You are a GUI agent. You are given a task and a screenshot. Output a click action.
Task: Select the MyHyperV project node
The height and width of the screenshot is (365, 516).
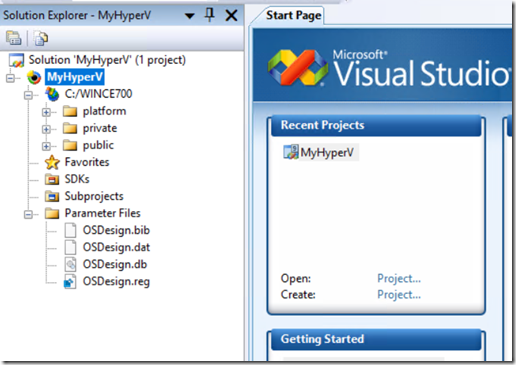[x=75, y=77]
